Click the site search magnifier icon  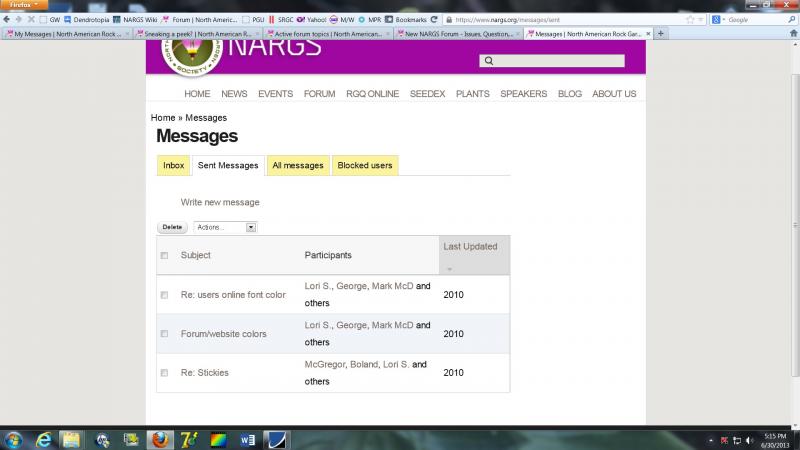tap(488, 61)
